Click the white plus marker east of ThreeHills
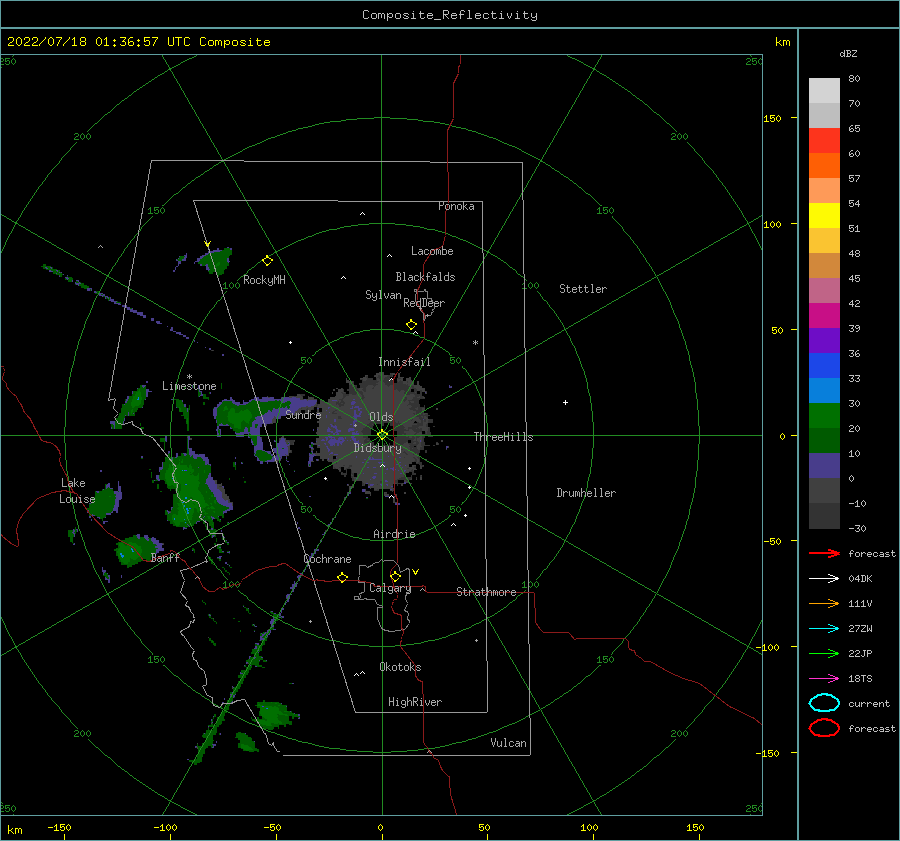This screenshot has height=841, width=900. pyautogui.click(x=565, y=402)
